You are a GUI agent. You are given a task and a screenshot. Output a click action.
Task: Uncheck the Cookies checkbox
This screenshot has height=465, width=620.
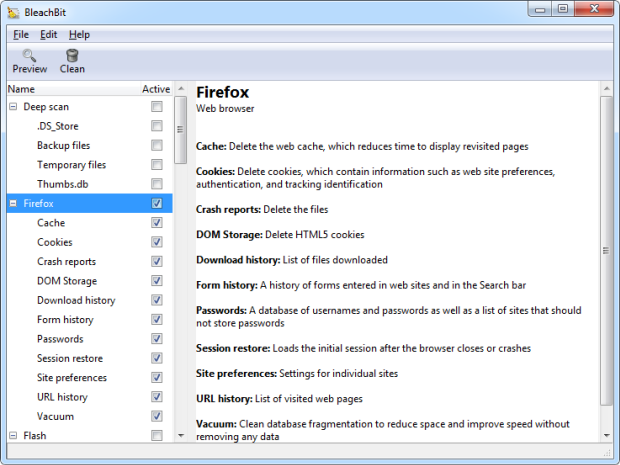point(157,242)
